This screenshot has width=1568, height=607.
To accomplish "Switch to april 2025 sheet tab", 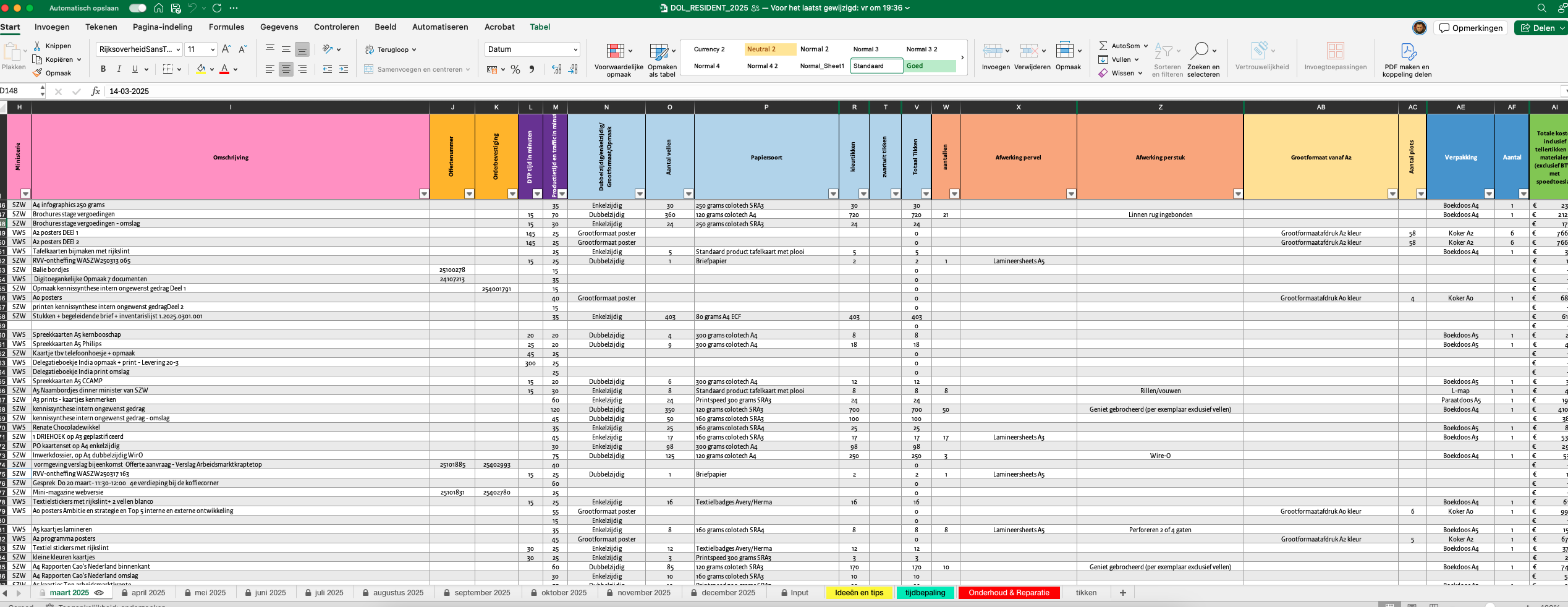I will click(x=143, y=593).
